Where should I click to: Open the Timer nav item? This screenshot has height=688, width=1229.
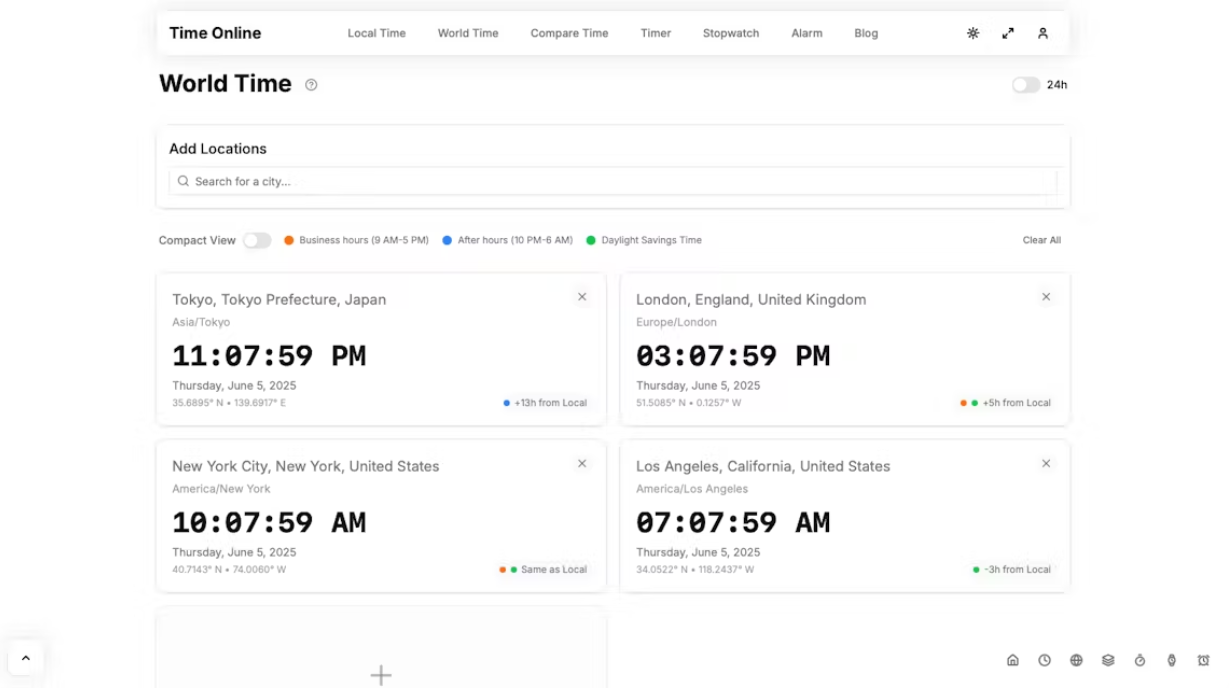(x=656, y=33)
